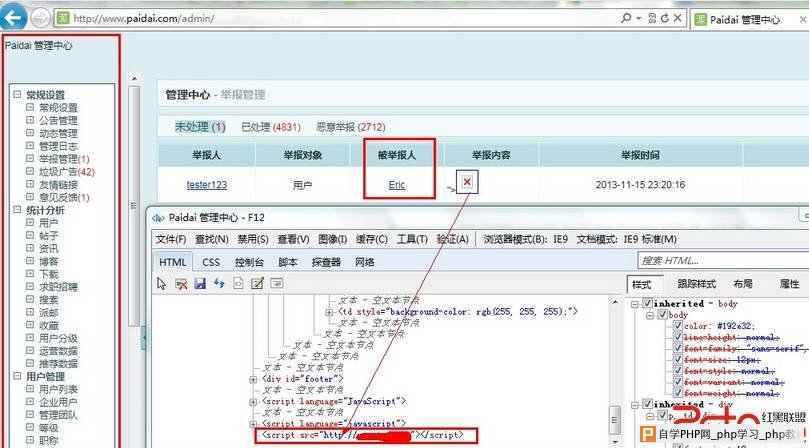Uncheck the body rule checkbox
This screenshot has height=448, width=809.
tap(662, 315)
